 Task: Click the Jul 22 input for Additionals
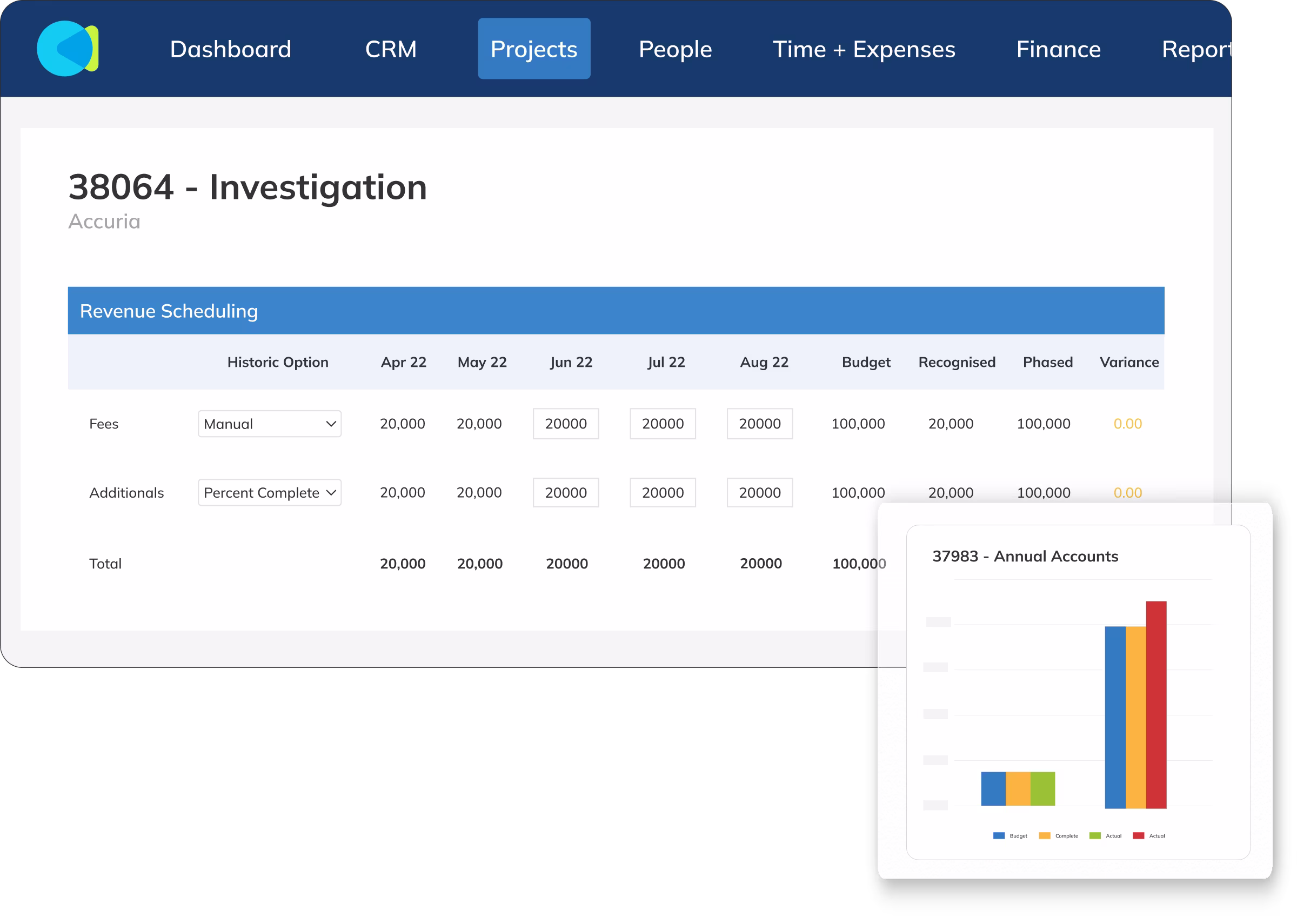[x=662, y=493]
